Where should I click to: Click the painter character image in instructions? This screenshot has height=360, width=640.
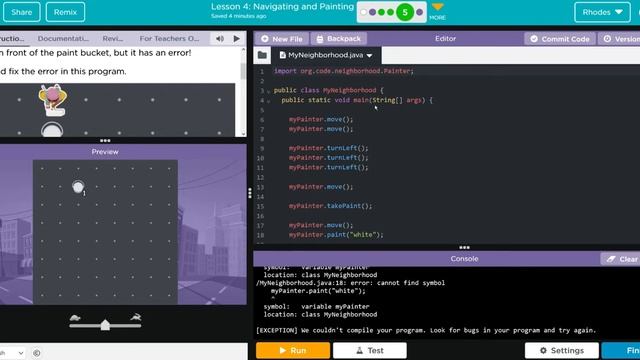pyautogui.click(x=52, y=99)
